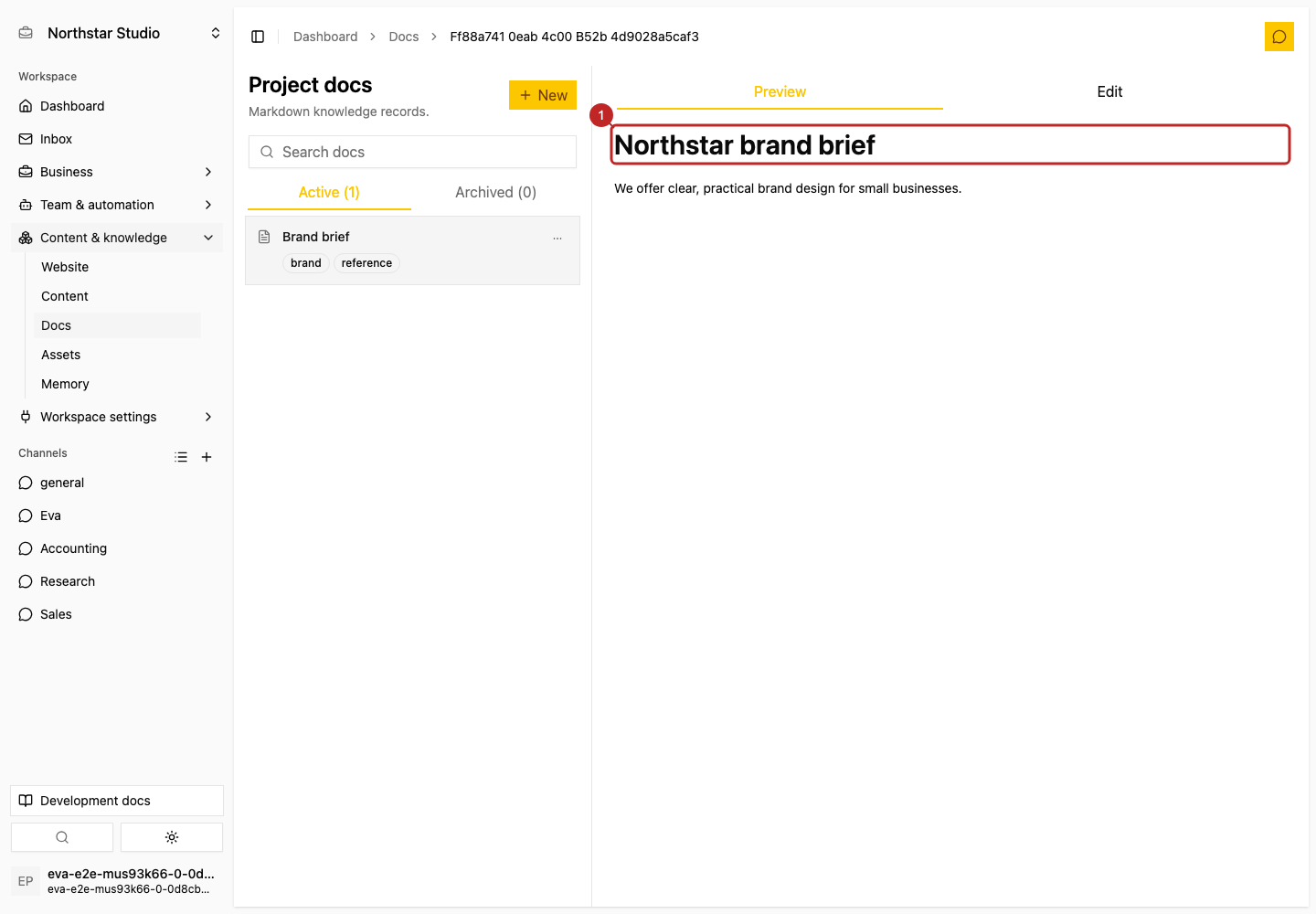Collapse the Content & knowledge chevron
This screenshot has height=914, width=1316.
point(208,238)
